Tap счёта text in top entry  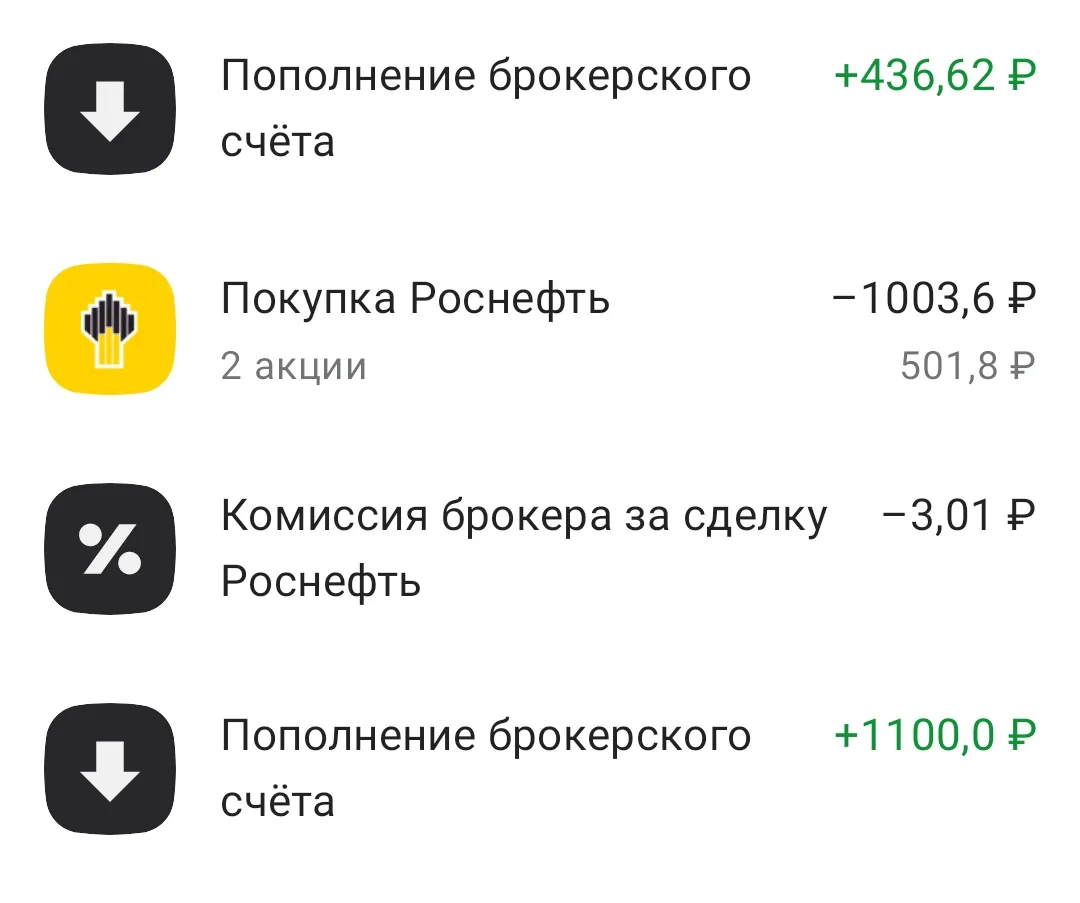278,141
